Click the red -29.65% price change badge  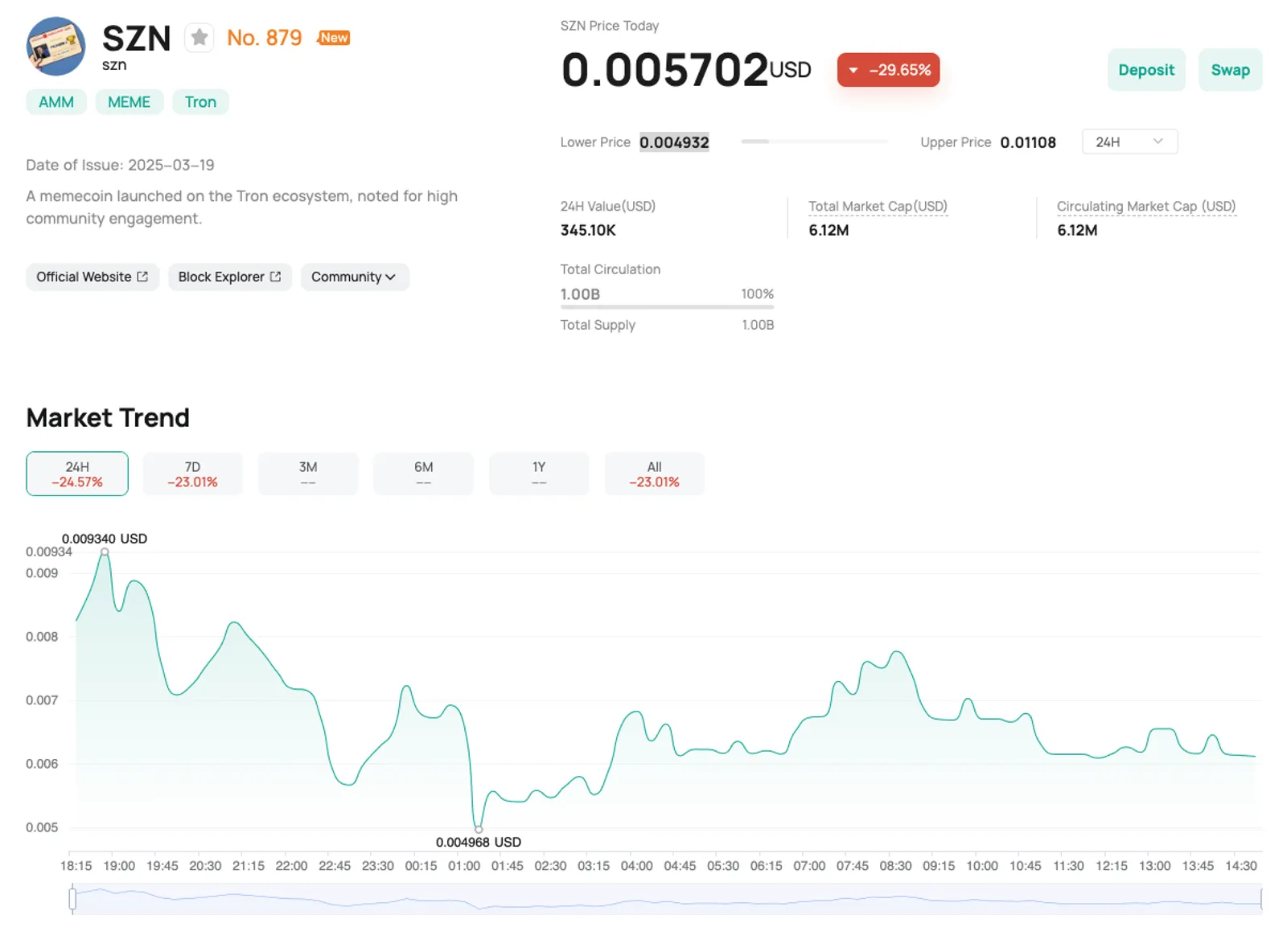point(888,70)
